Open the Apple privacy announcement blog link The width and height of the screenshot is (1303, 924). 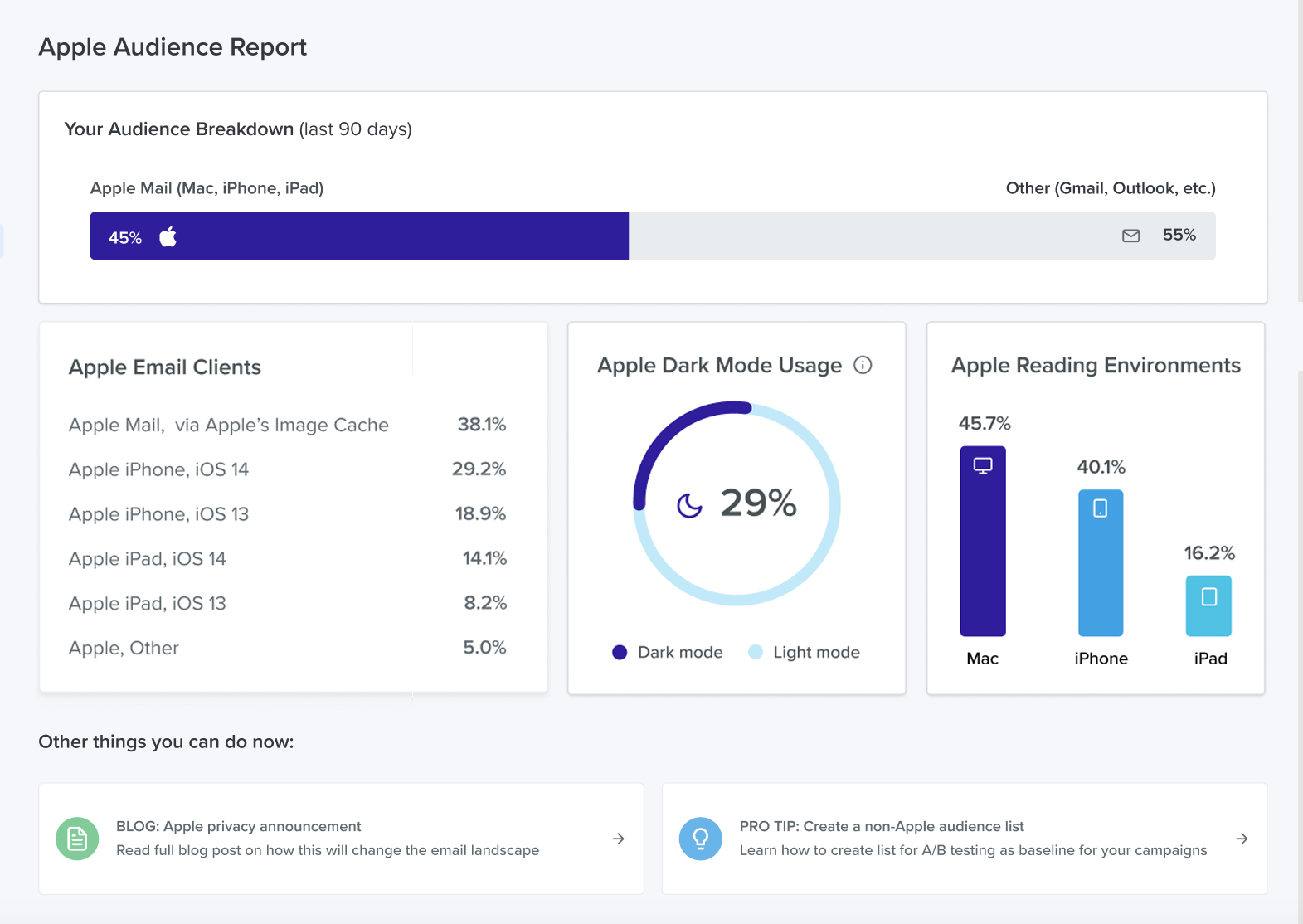(x=341, y=839)
